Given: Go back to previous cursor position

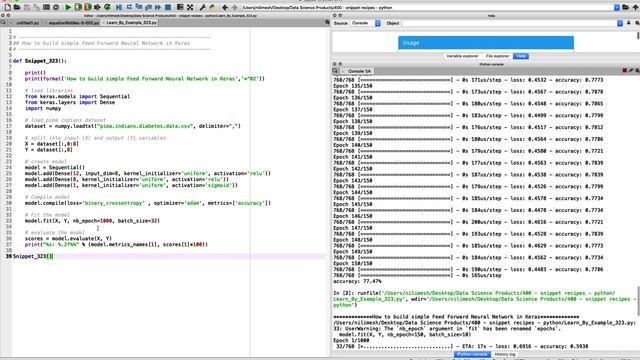Looking at the screenshot, I should point(225,7).
